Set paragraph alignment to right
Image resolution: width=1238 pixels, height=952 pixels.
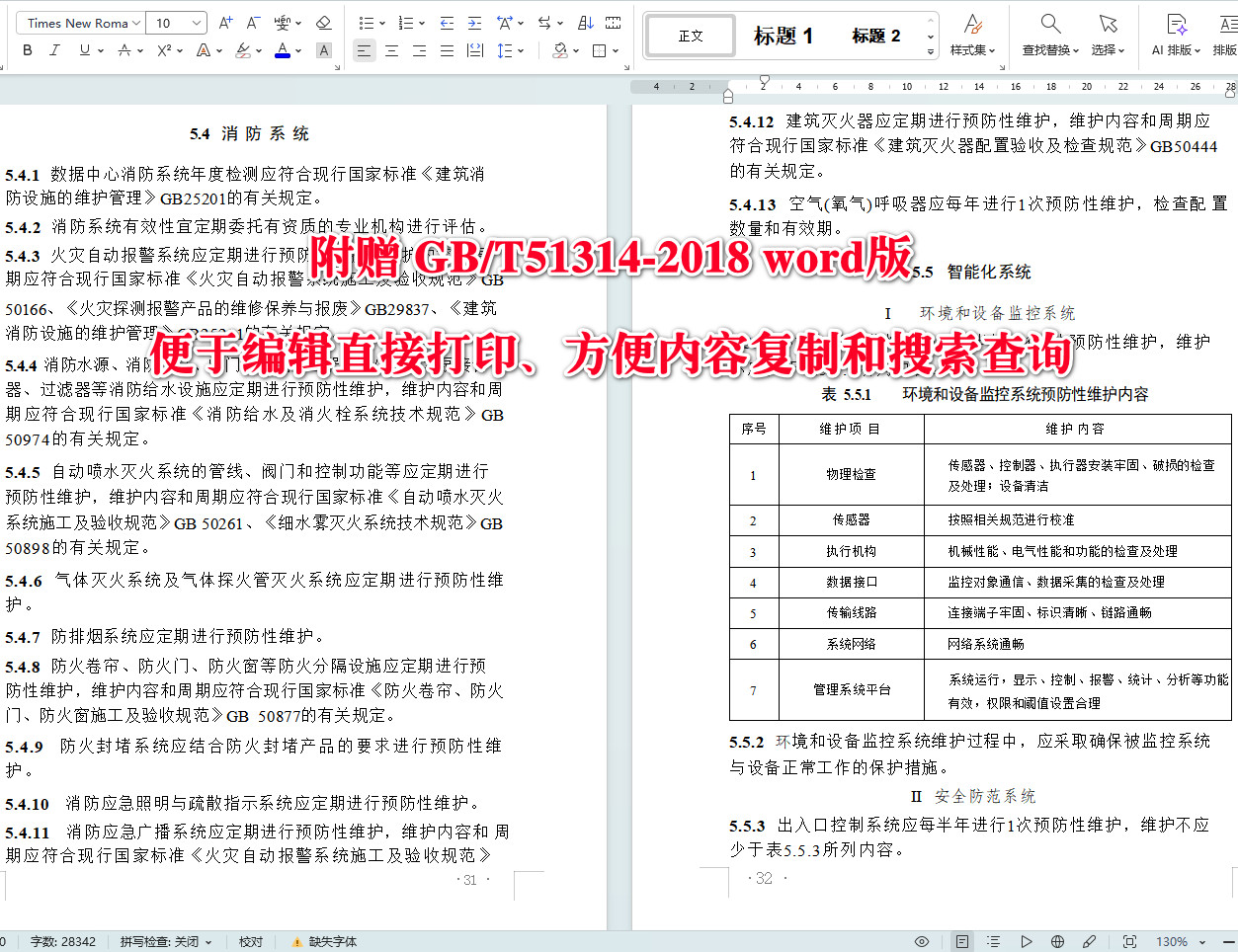(x=419, y=50)
